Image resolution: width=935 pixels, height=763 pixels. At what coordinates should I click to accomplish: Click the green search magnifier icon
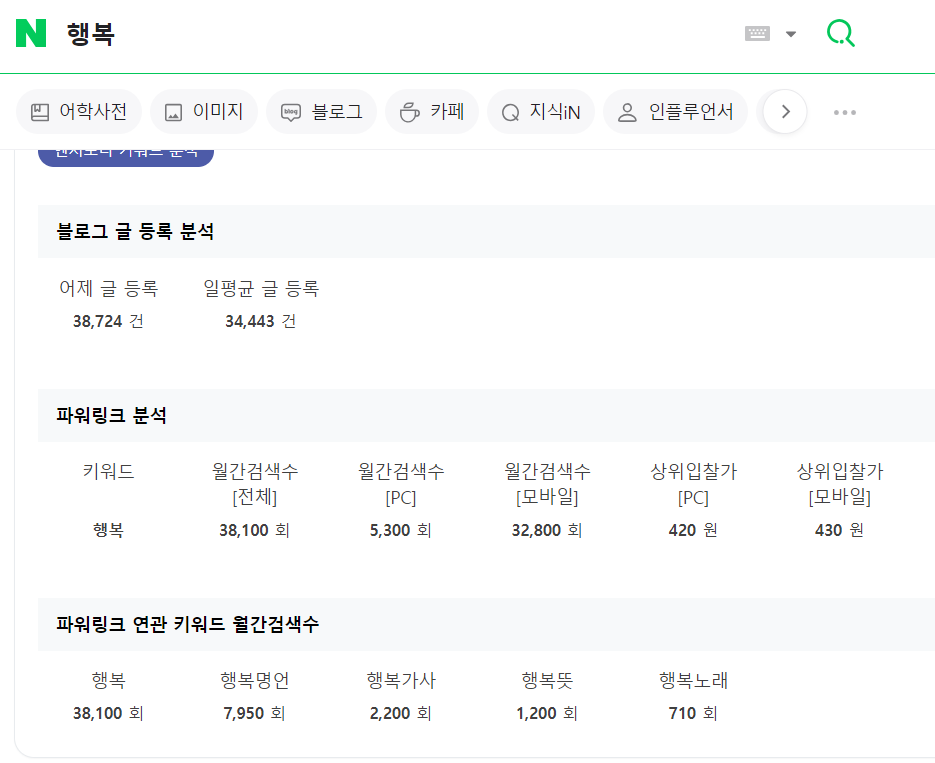[840, 34]
